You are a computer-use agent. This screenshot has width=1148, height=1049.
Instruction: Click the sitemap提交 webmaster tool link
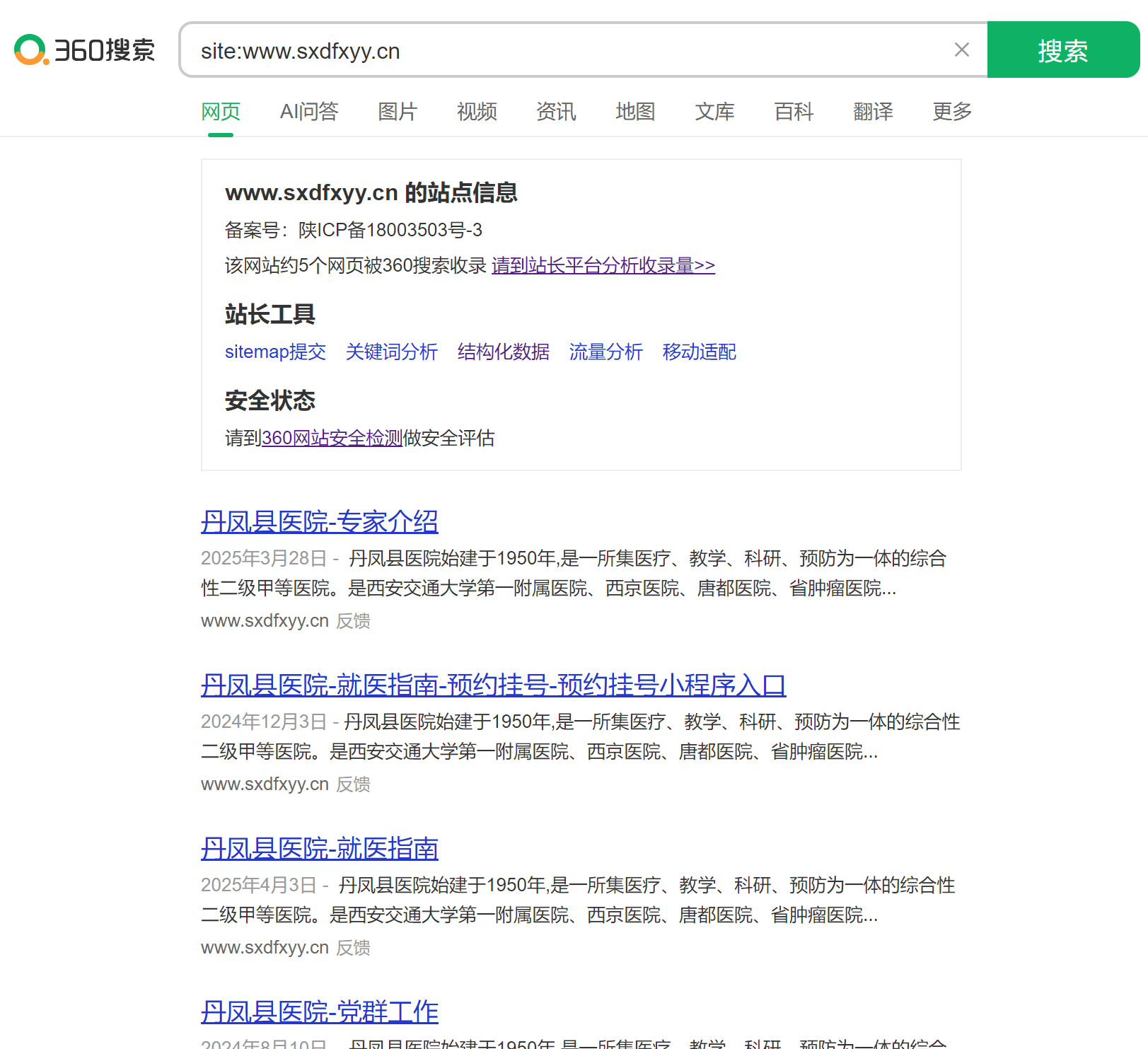tap(274, 352)
